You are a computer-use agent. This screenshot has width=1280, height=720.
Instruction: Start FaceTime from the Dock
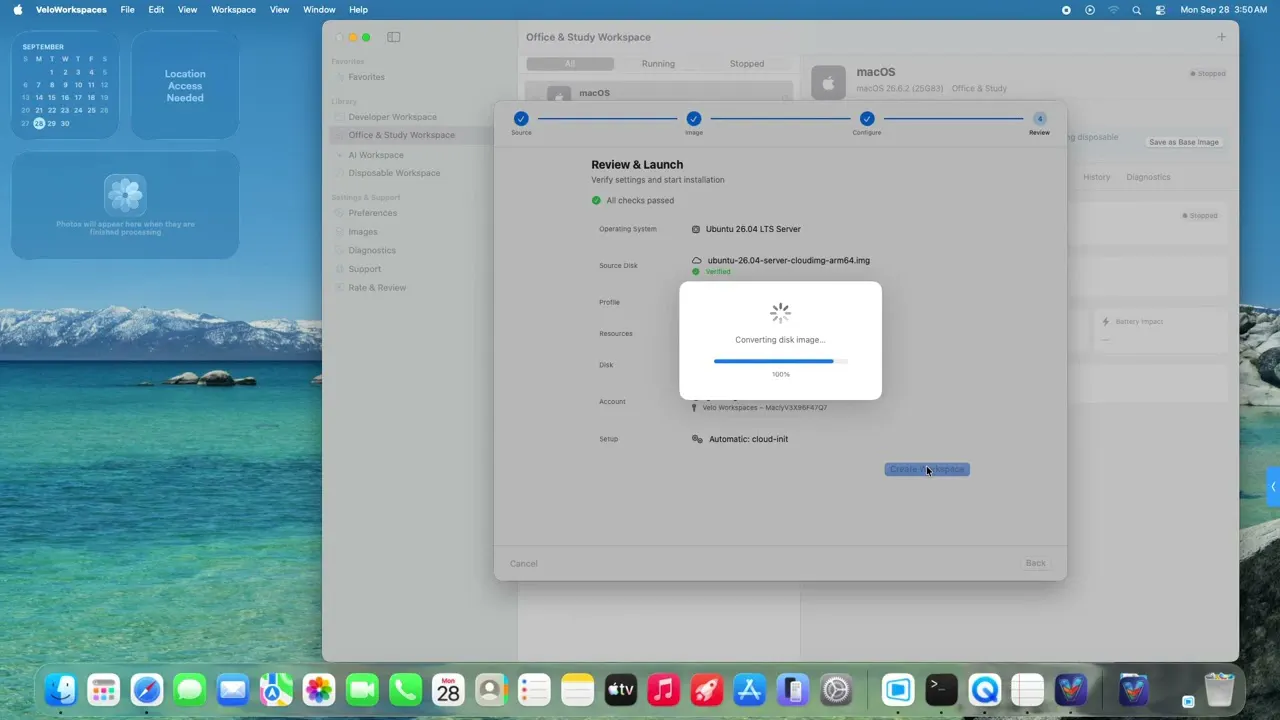362,690
